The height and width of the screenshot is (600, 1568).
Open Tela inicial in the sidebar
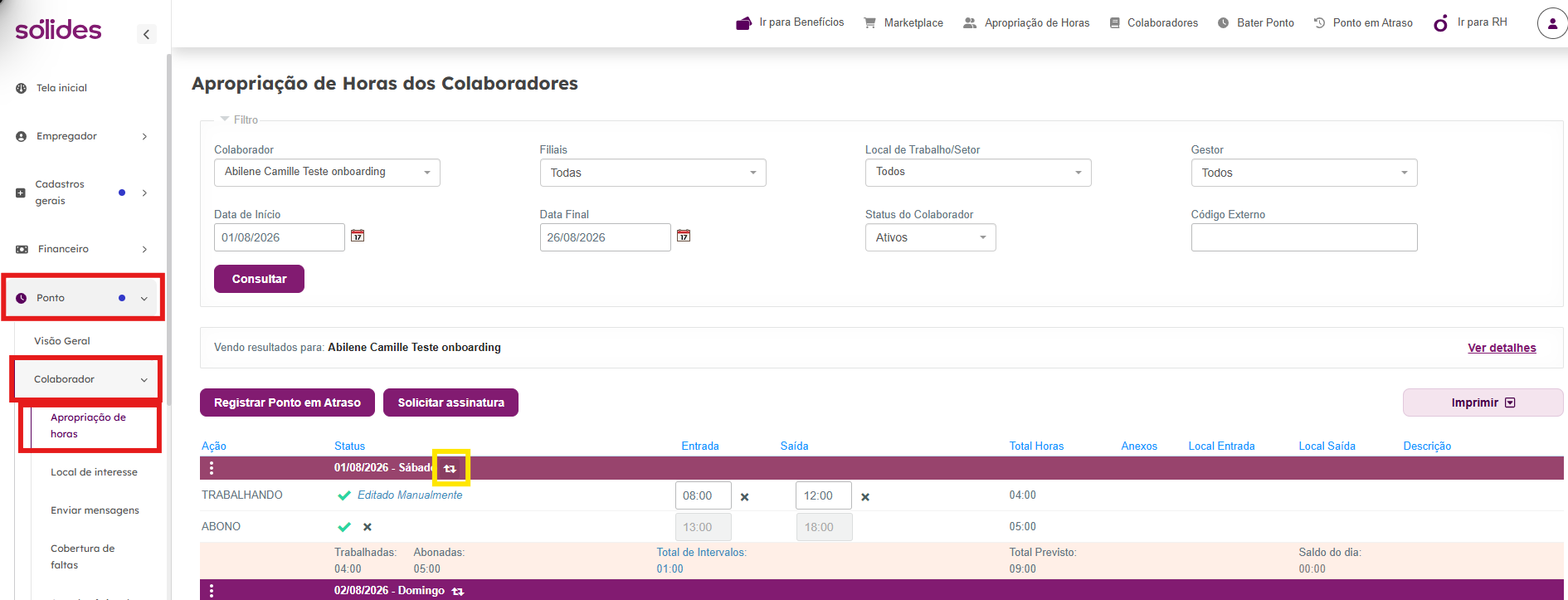tap(61, 88)
